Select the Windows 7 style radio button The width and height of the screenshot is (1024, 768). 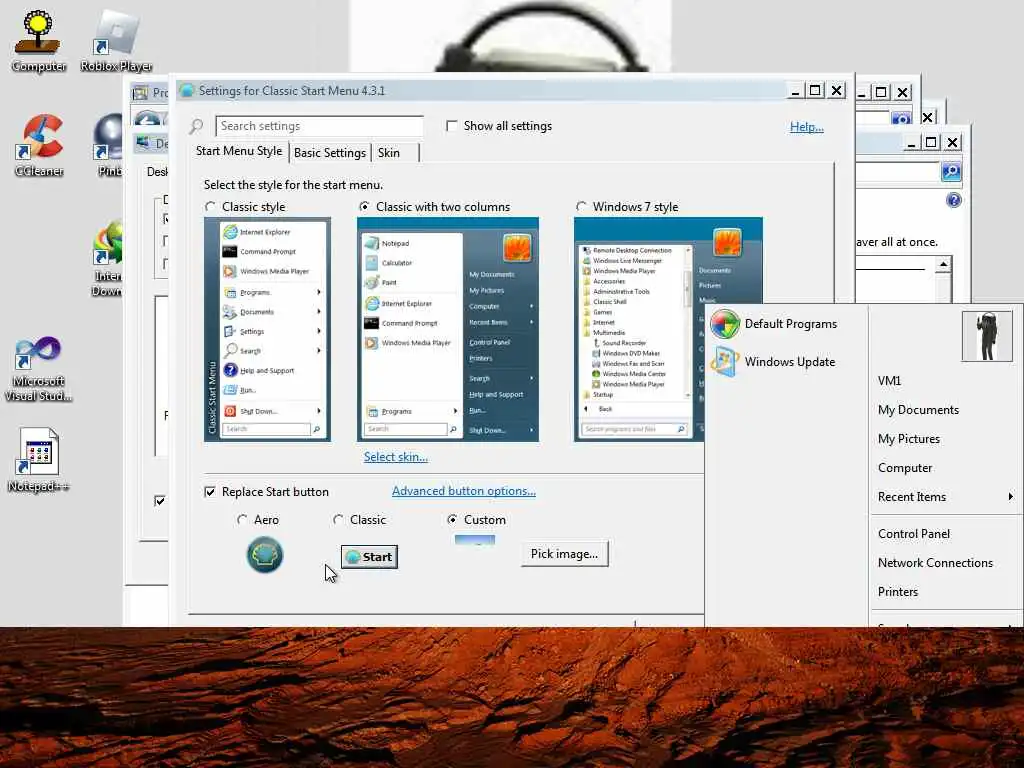pyautogui.click(x=581, y=206)
